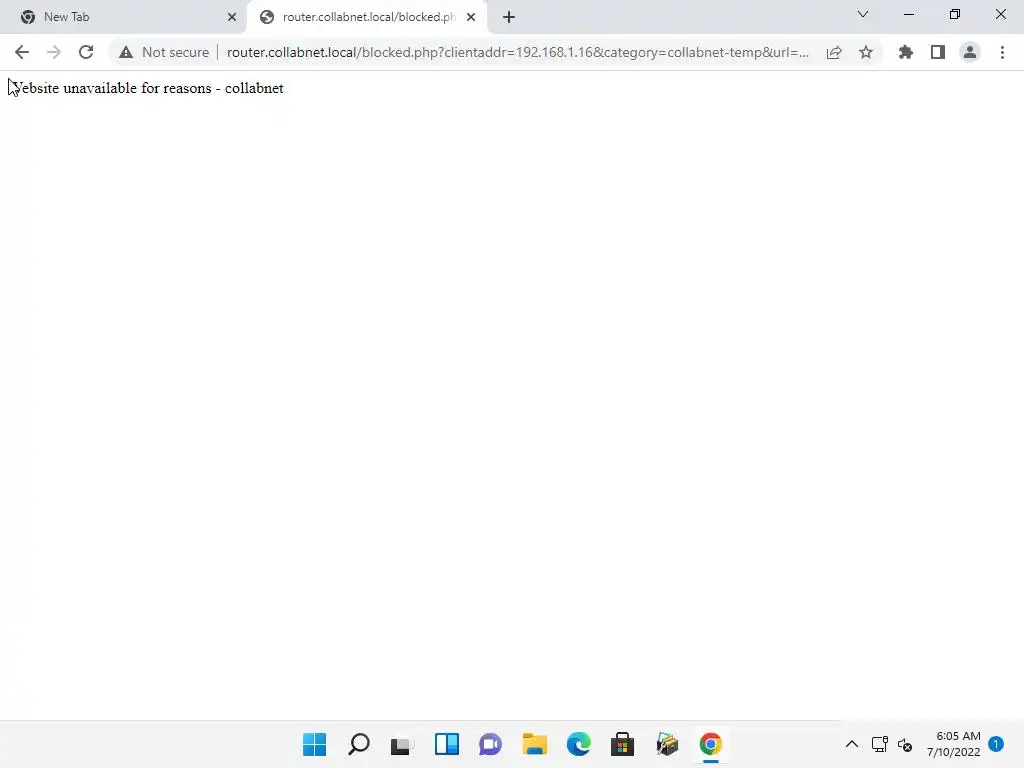This screenshot has height=768, width=1024.
Task: Show hidden system tray icons
Action: 852,744
